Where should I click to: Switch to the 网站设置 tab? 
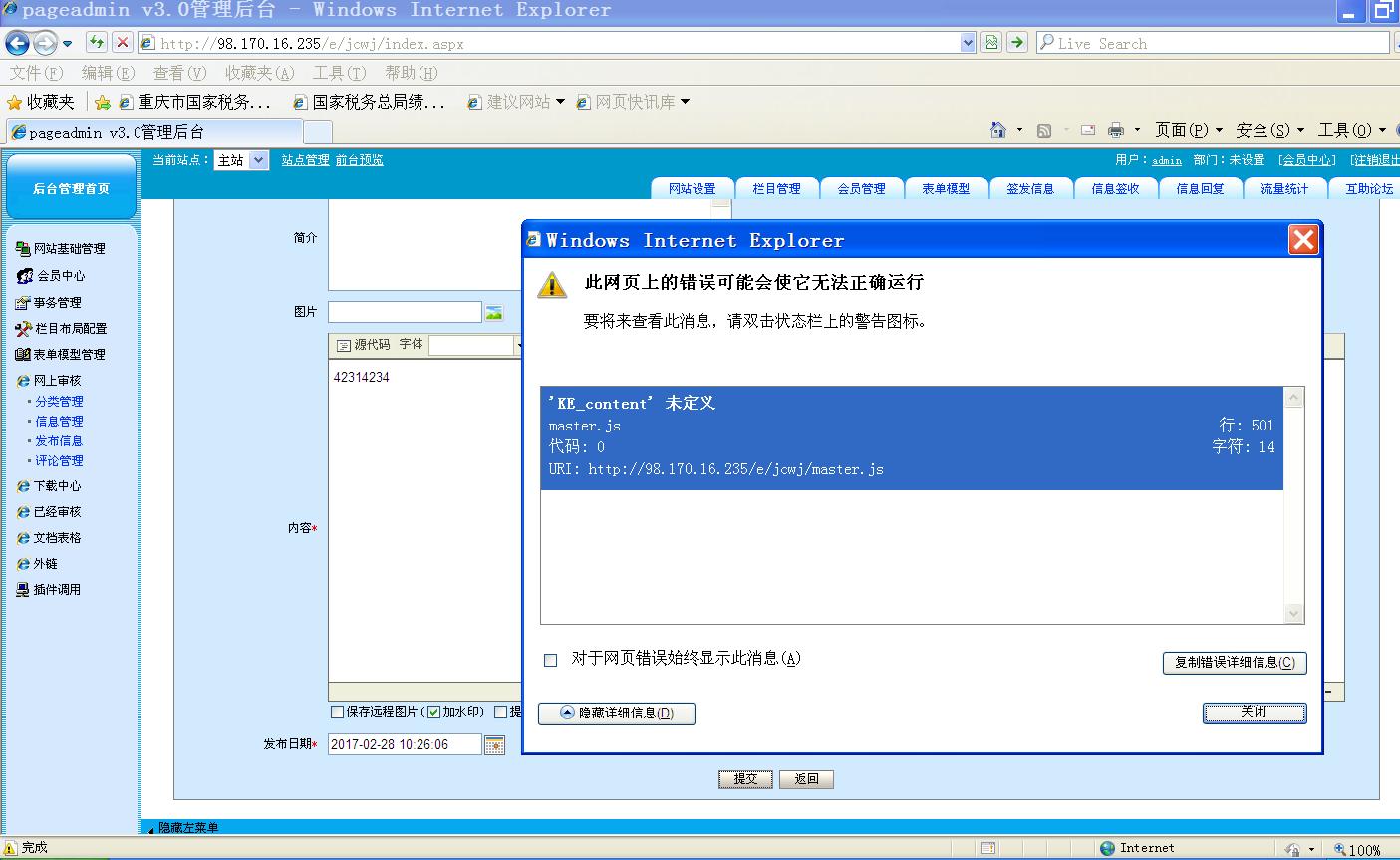(x=693, y=188)
